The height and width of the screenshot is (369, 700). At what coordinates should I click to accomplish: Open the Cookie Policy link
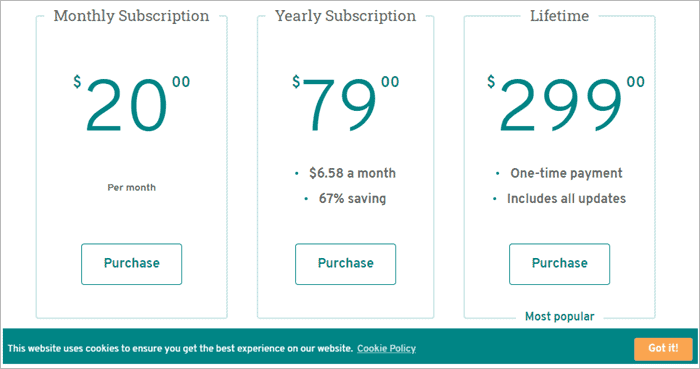point(386,348)
